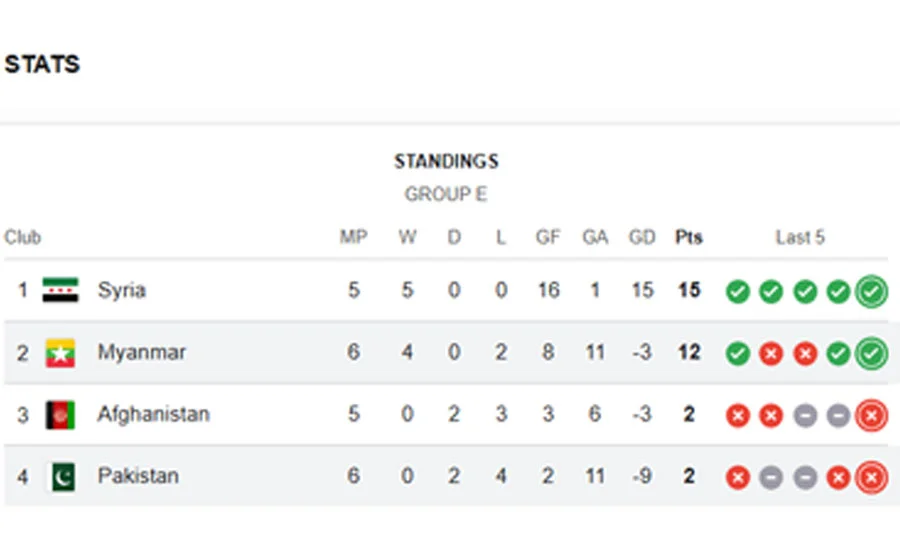Open the Pakistan team link
This screenshot has height=540, width=900.
[138, 477]
